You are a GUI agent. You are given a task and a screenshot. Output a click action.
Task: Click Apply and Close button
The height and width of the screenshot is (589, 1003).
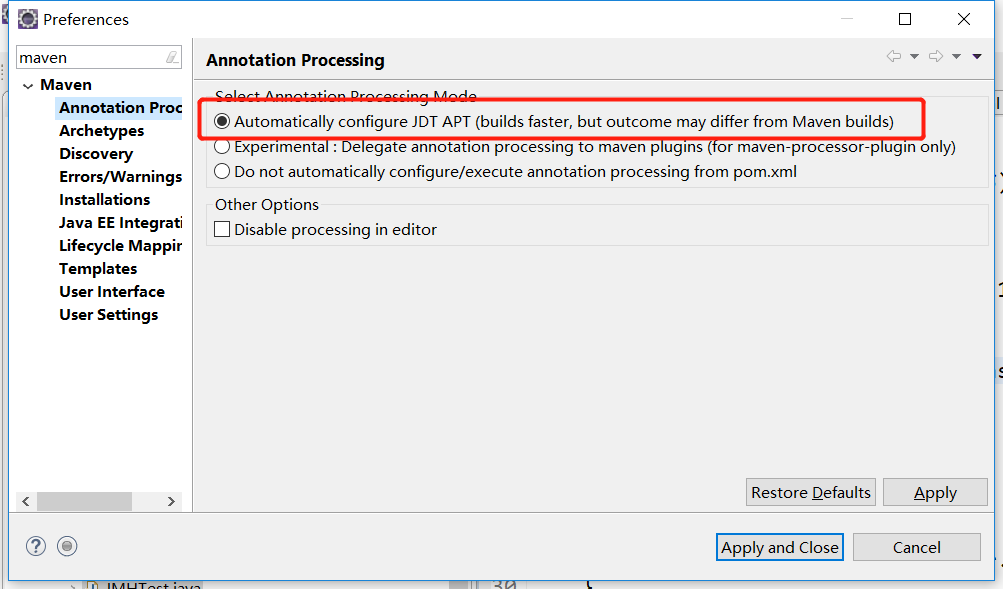click(780, 547)
